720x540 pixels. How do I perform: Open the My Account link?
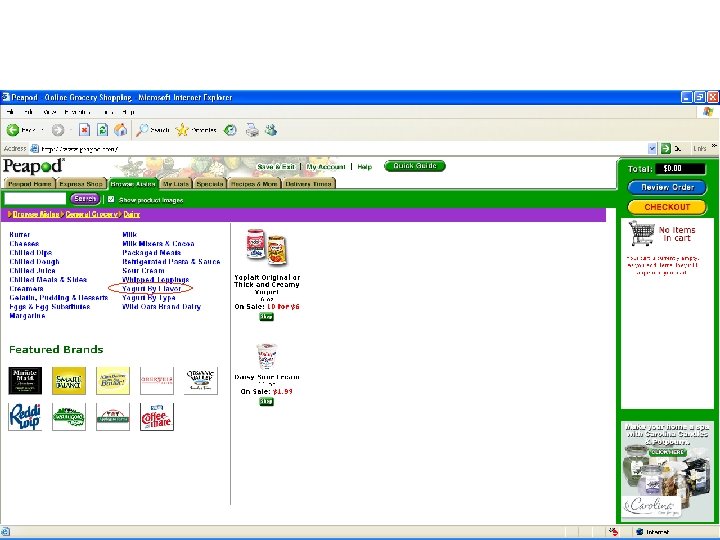326,167
